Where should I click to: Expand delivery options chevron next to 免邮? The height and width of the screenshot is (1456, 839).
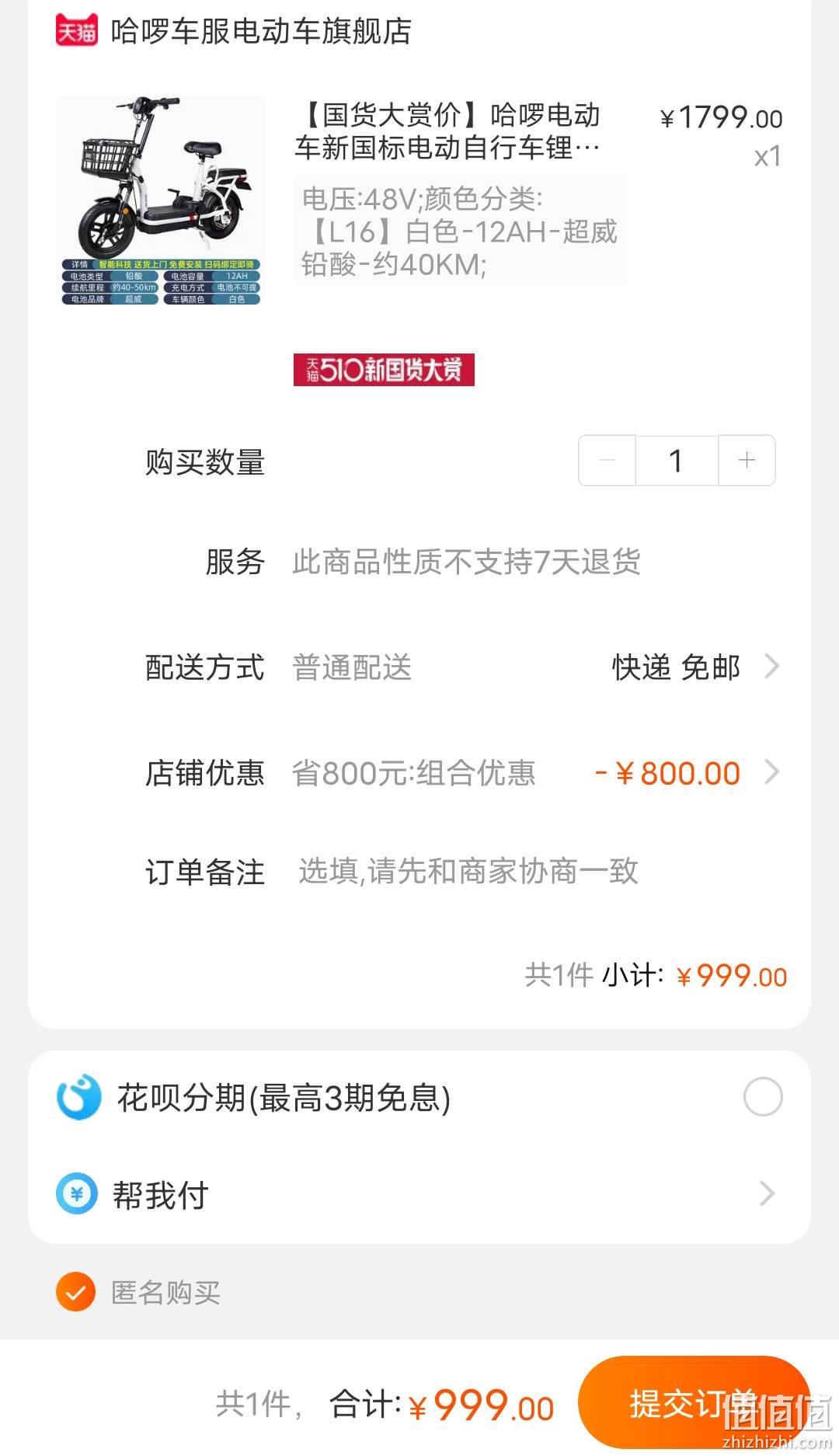point(771,667)
